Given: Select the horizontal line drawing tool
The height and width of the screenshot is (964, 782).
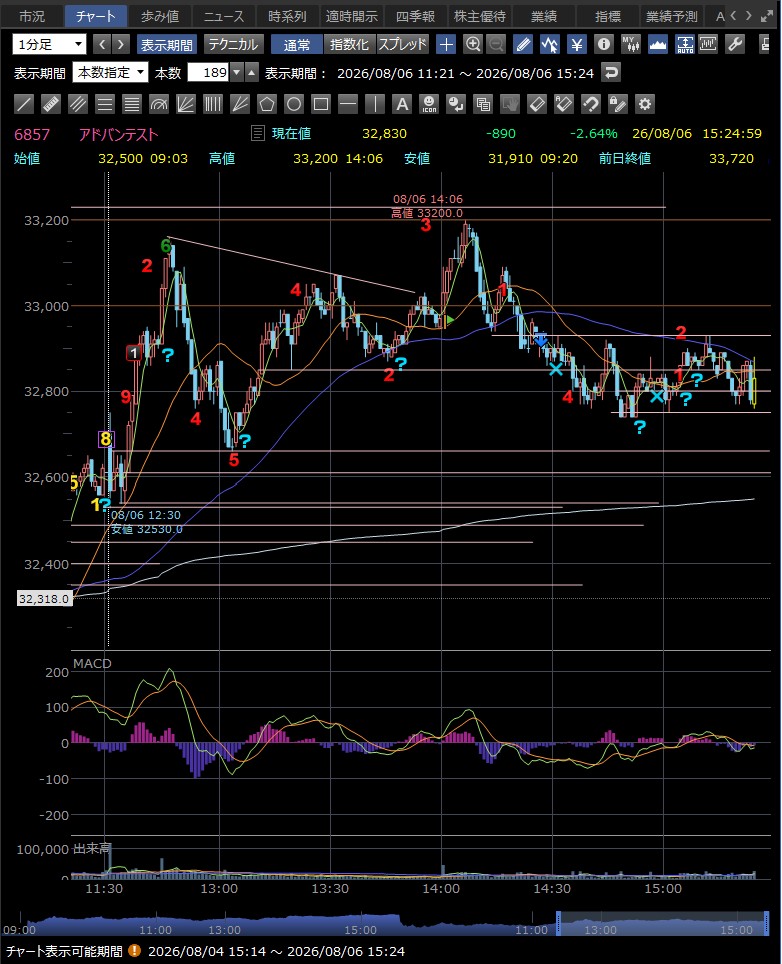Looking at the screenshot, I should (x=348, y=104).
